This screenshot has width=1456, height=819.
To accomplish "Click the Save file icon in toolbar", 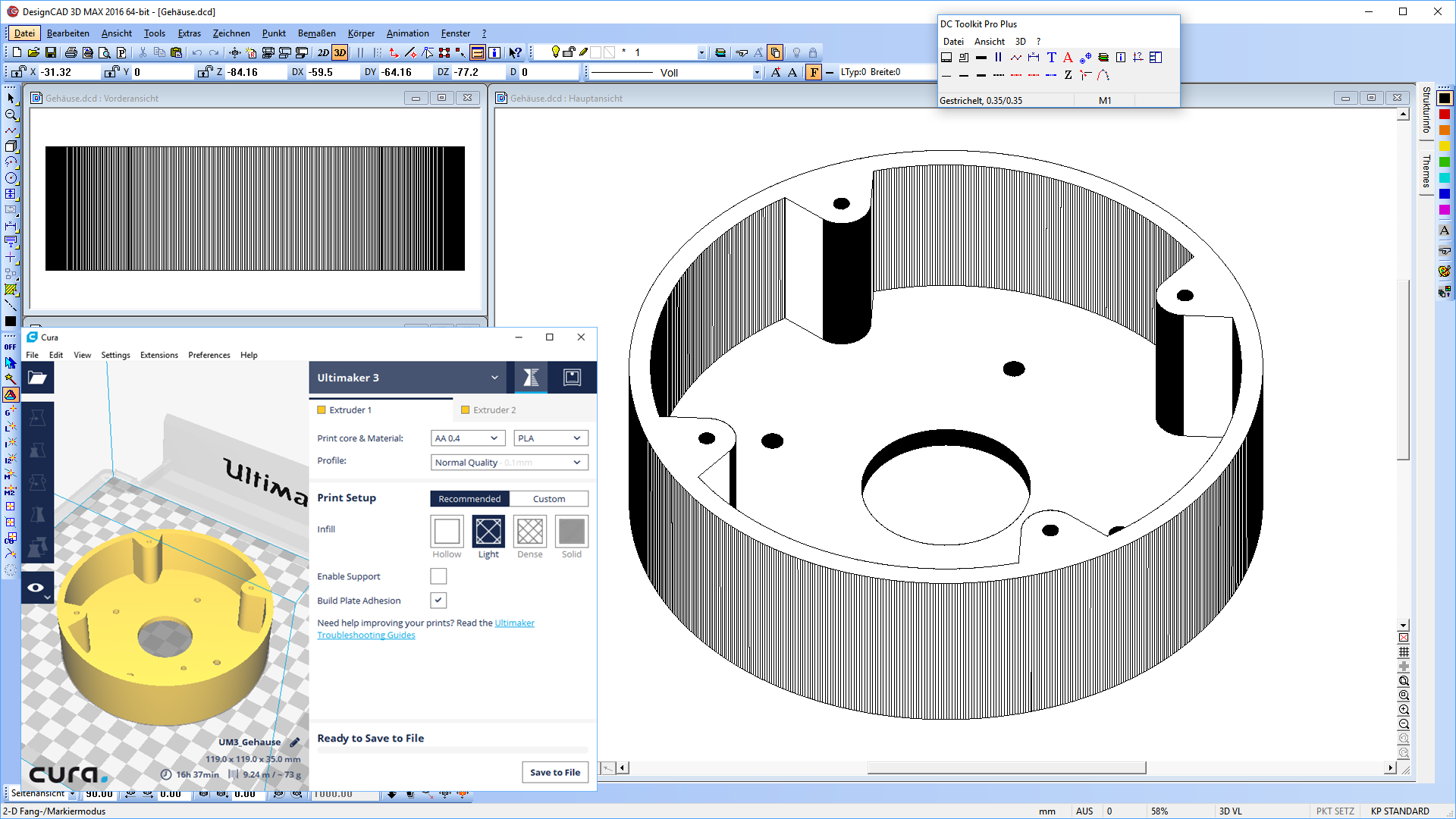I will coord(51,52).
